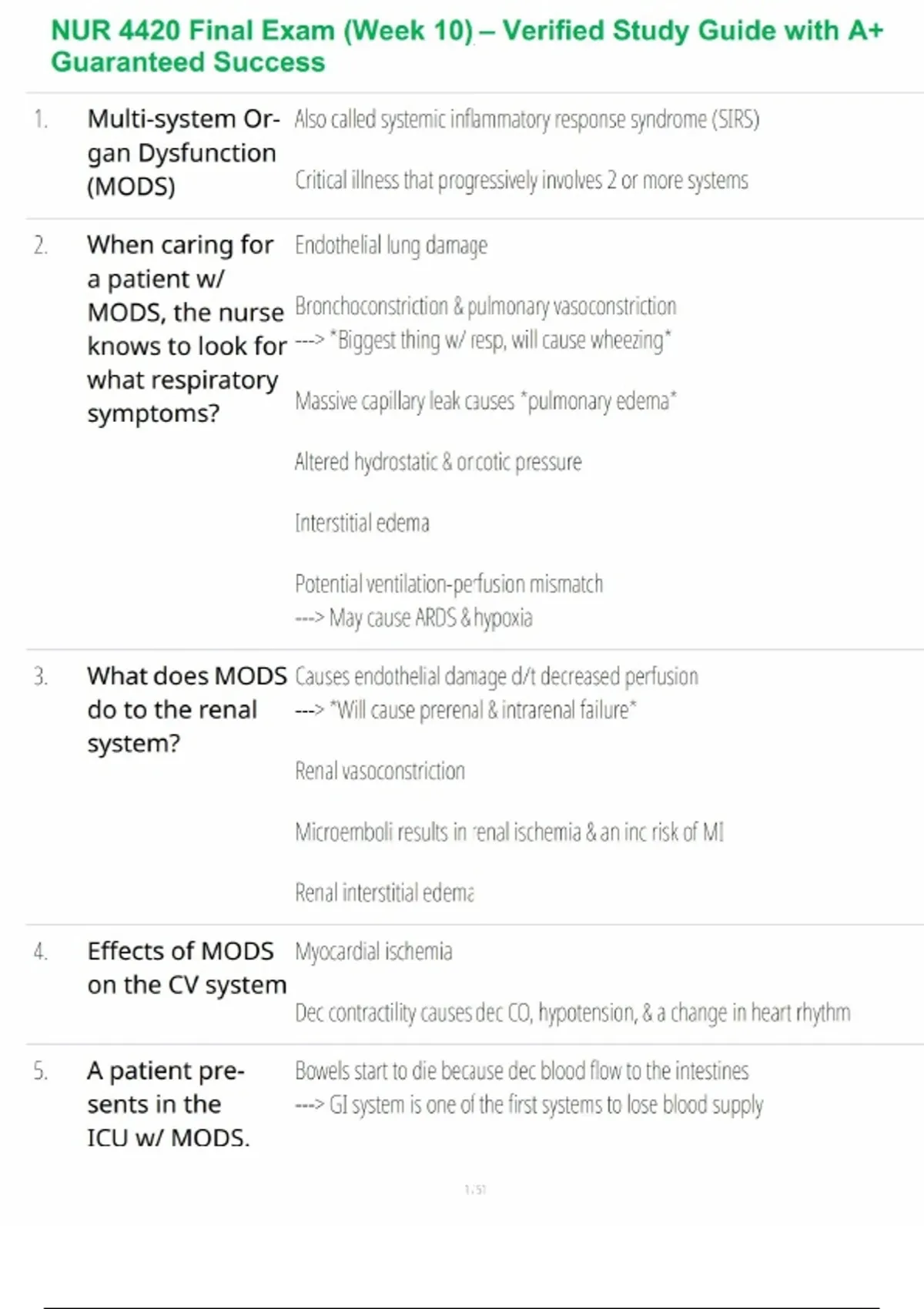The image size is (924, 1309).
Task: Select 'Effects of MODS on the CV system'
Action: click(x=187, y=968)
